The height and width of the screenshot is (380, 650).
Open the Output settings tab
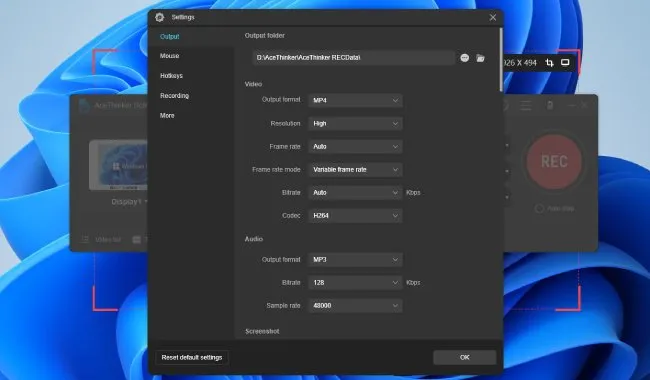[170, 36]
